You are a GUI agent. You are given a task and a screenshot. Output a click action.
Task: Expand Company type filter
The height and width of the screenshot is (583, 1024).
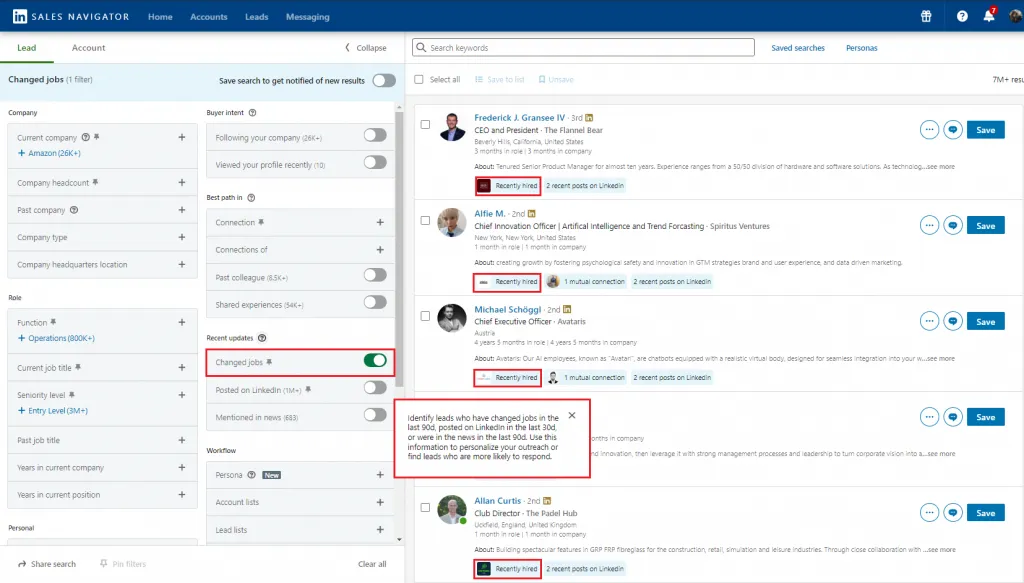tap(182, 237)
